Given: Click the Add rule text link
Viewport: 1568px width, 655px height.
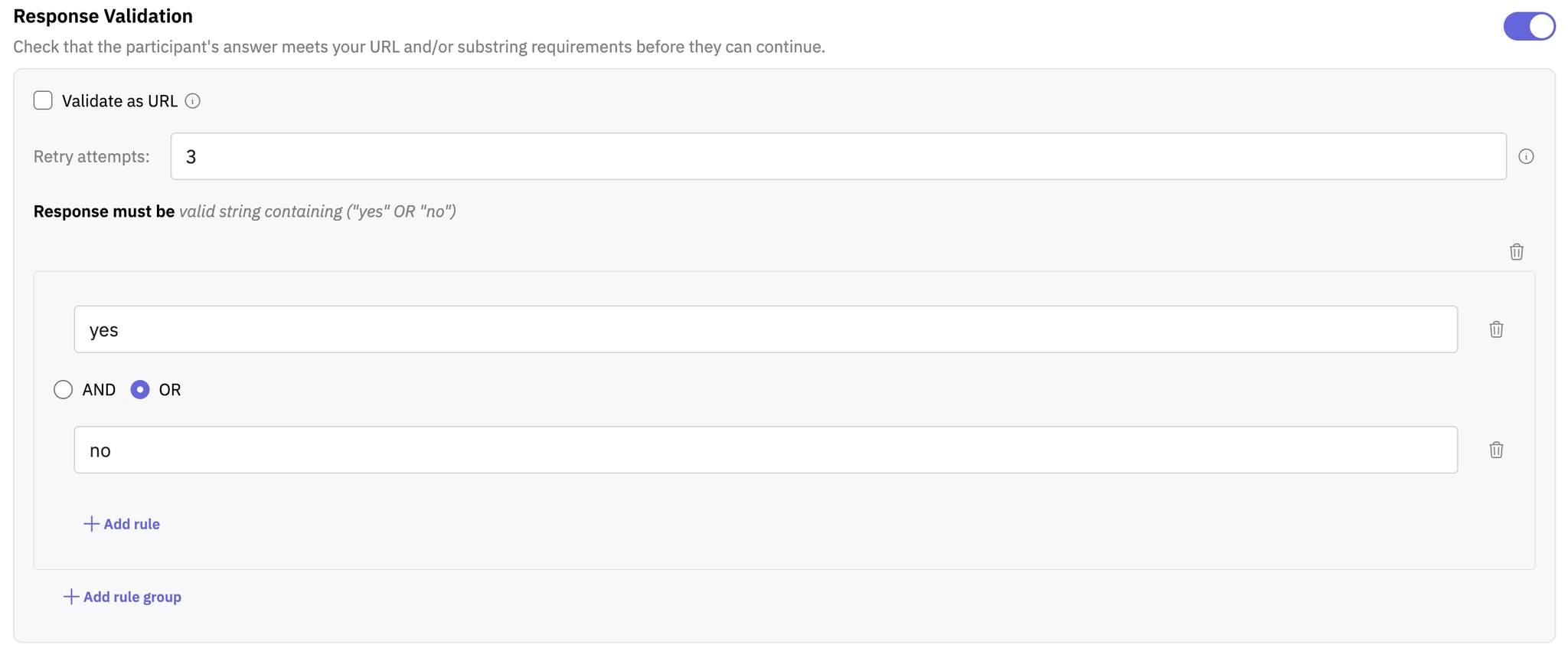Looking at the screenshot, I should click(132, 524).
